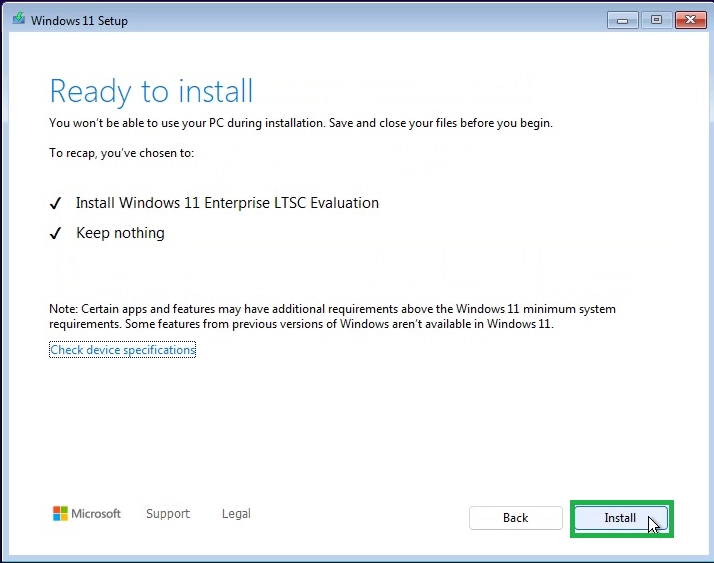Open the Support link
The width and height of the screenshot is (714, 563).
point(168,514)
